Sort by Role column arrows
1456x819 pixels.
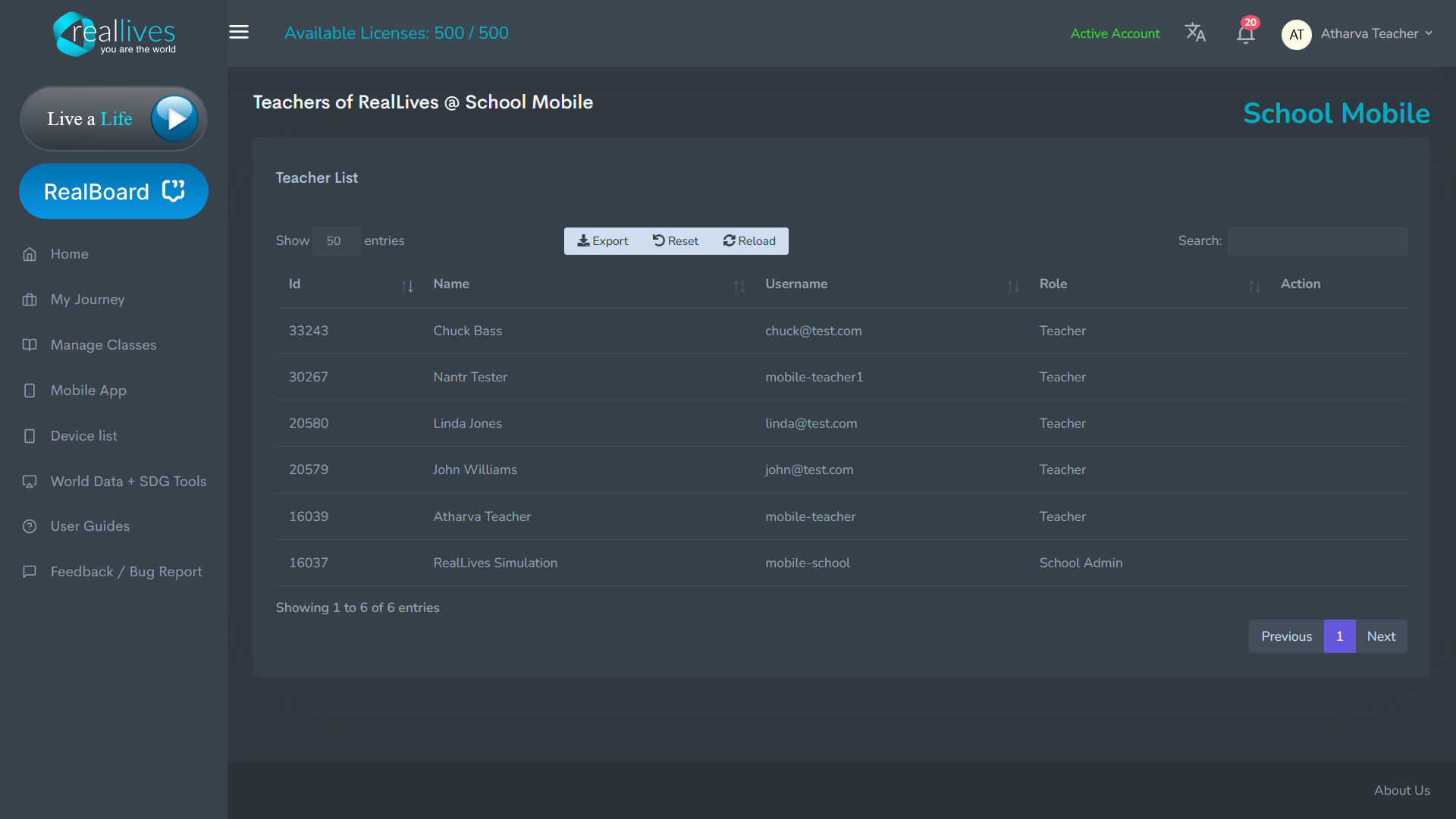(x=1254, y=286)
